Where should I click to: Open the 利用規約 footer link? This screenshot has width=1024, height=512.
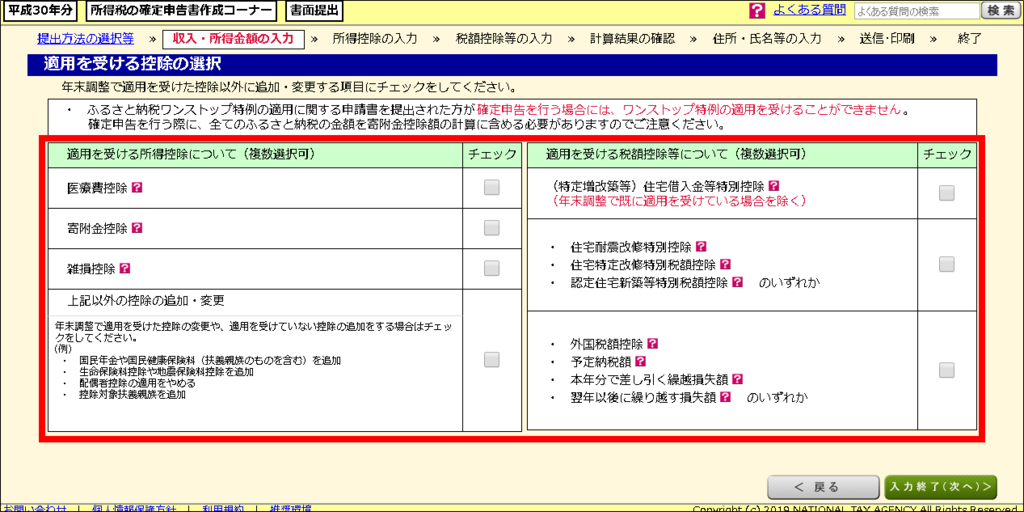point(222,508)
